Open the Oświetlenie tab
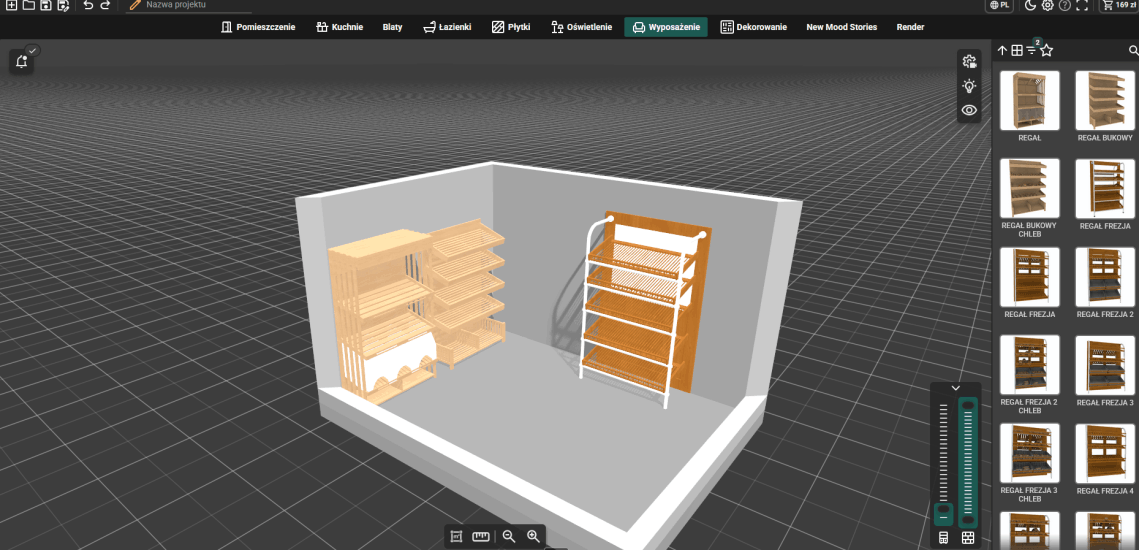Screen dimensions: 1139x550 point(581,27)
